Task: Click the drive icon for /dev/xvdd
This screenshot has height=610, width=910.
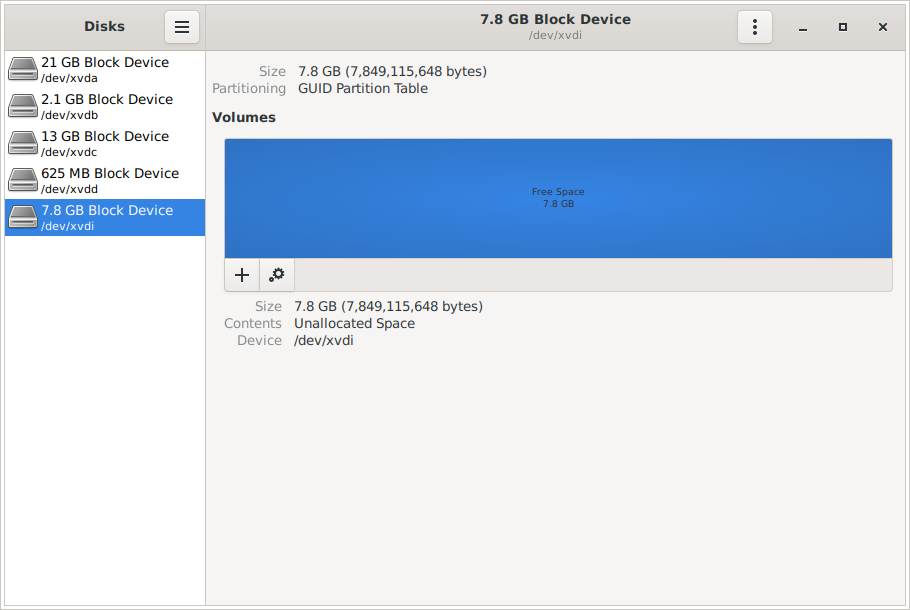Action: [x=22, y=180]
